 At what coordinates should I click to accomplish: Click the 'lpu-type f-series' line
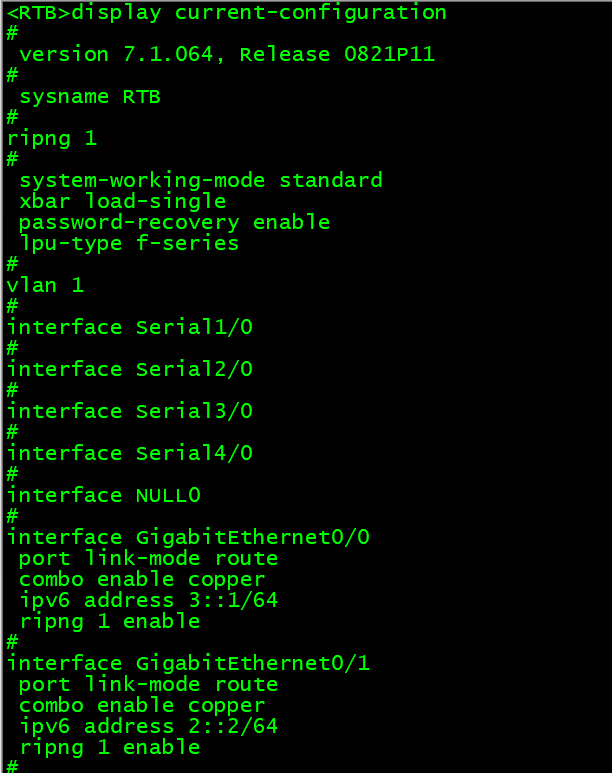click(128, 244)
